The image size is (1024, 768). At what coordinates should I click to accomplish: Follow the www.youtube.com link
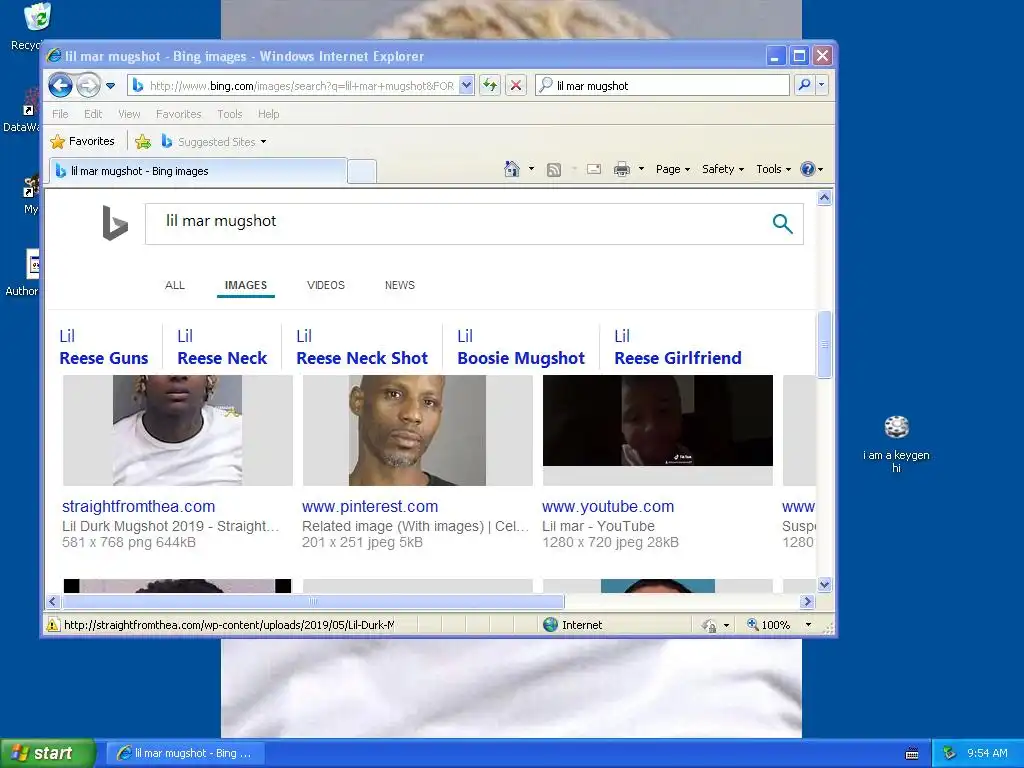pos(608,506)
